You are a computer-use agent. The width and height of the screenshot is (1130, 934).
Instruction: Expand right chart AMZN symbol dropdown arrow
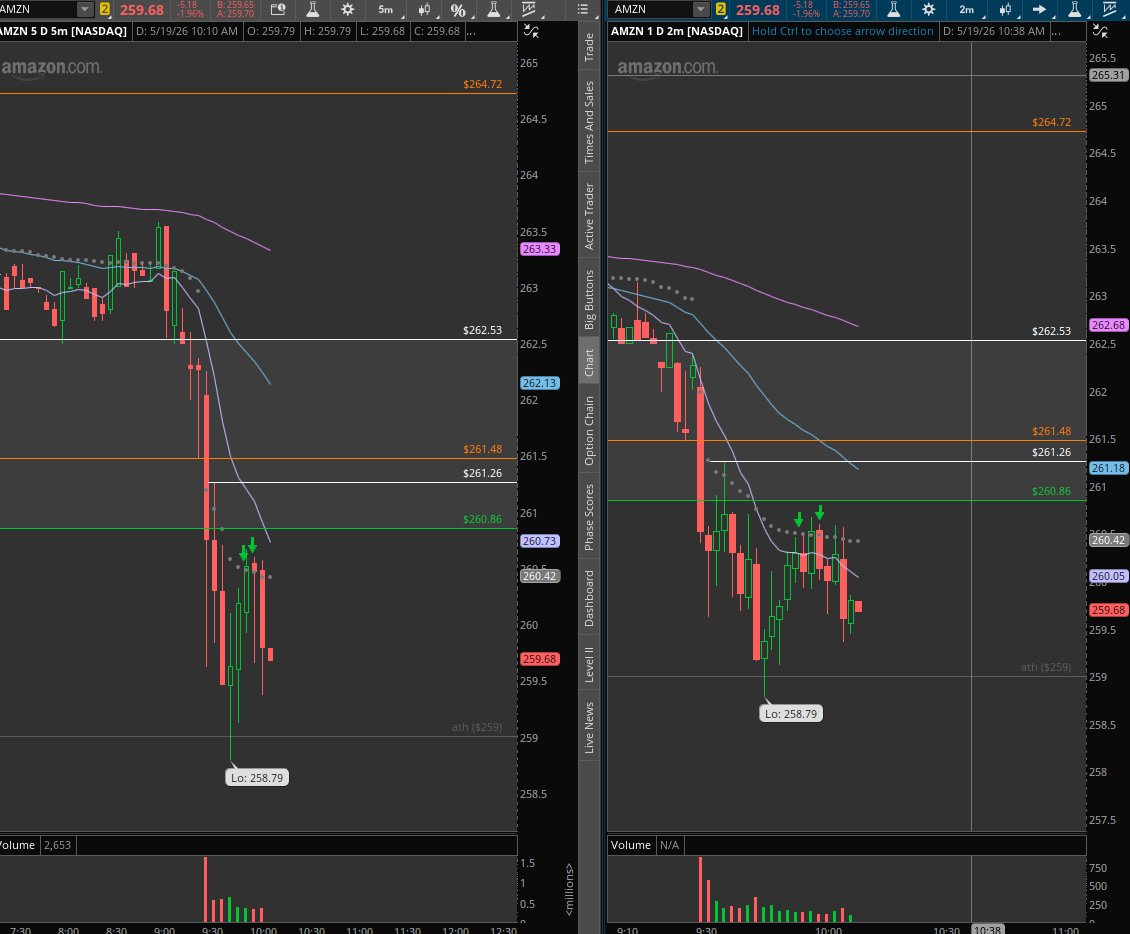(700, 9)
